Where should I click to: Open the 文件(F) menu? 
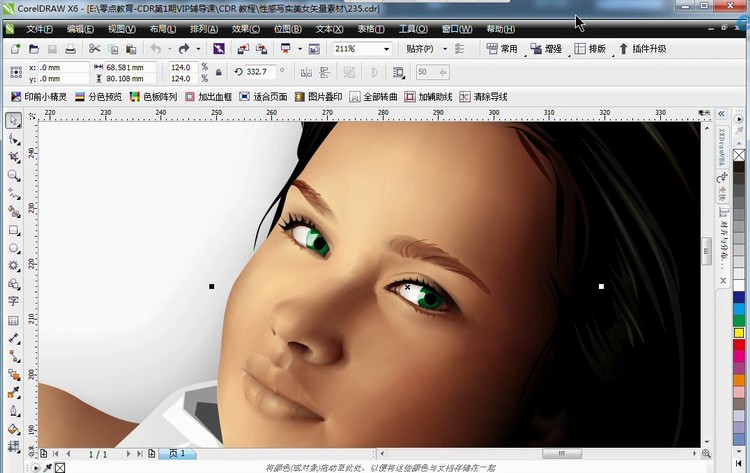40,29
